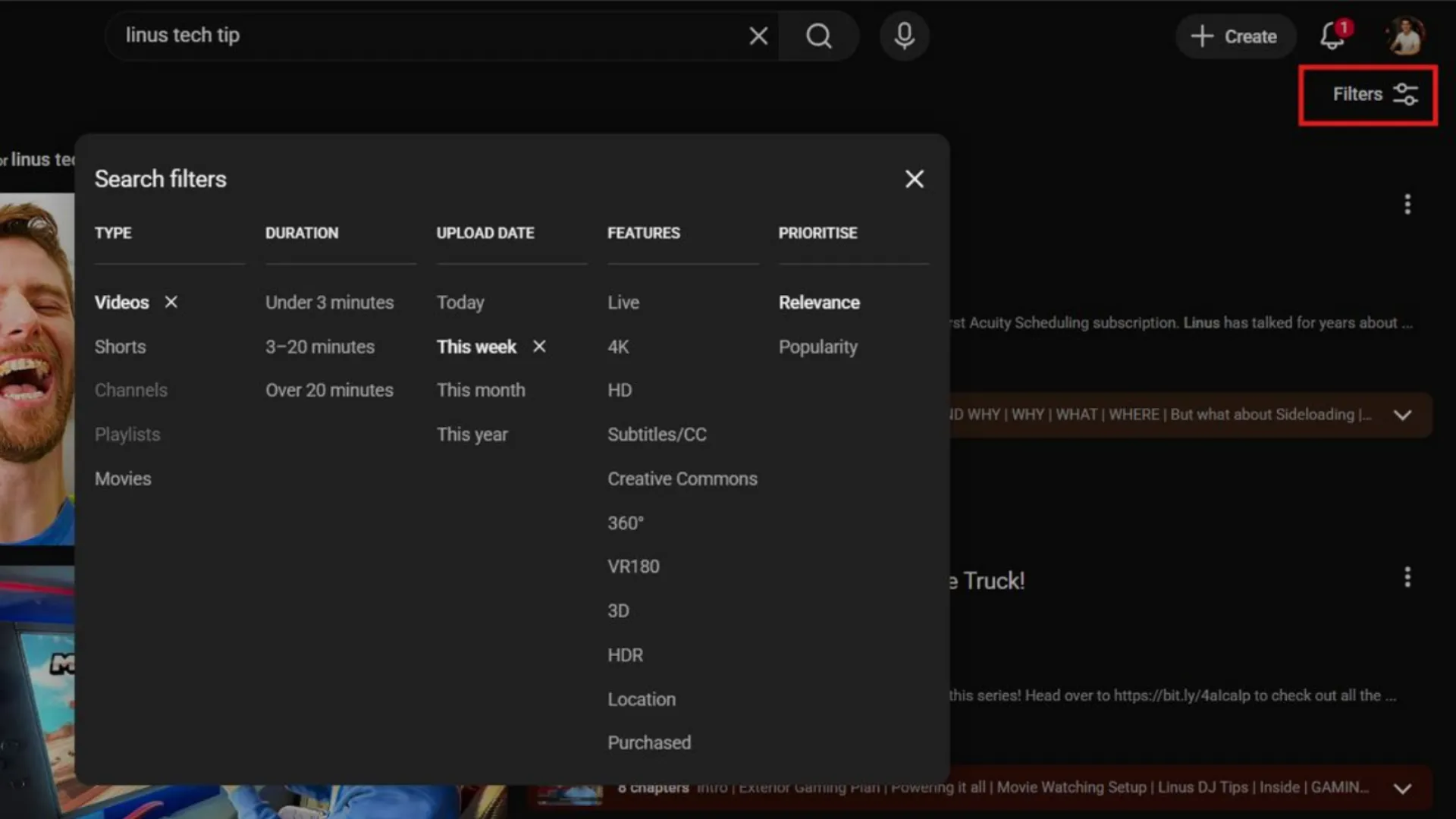Click the voice search microphone icon
This screenshot has height=819, width=1456.
coord(904,36)
